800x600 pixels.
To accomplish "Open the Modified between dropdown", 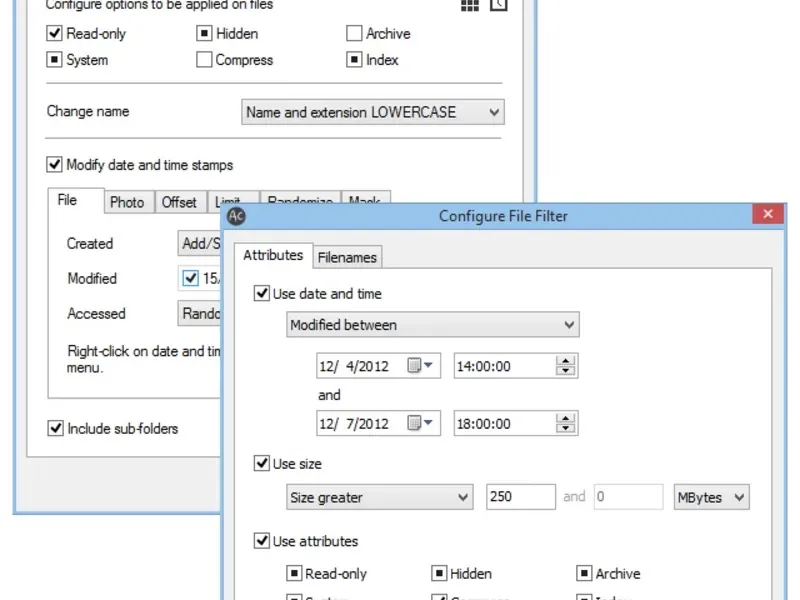I will (433, 324).
